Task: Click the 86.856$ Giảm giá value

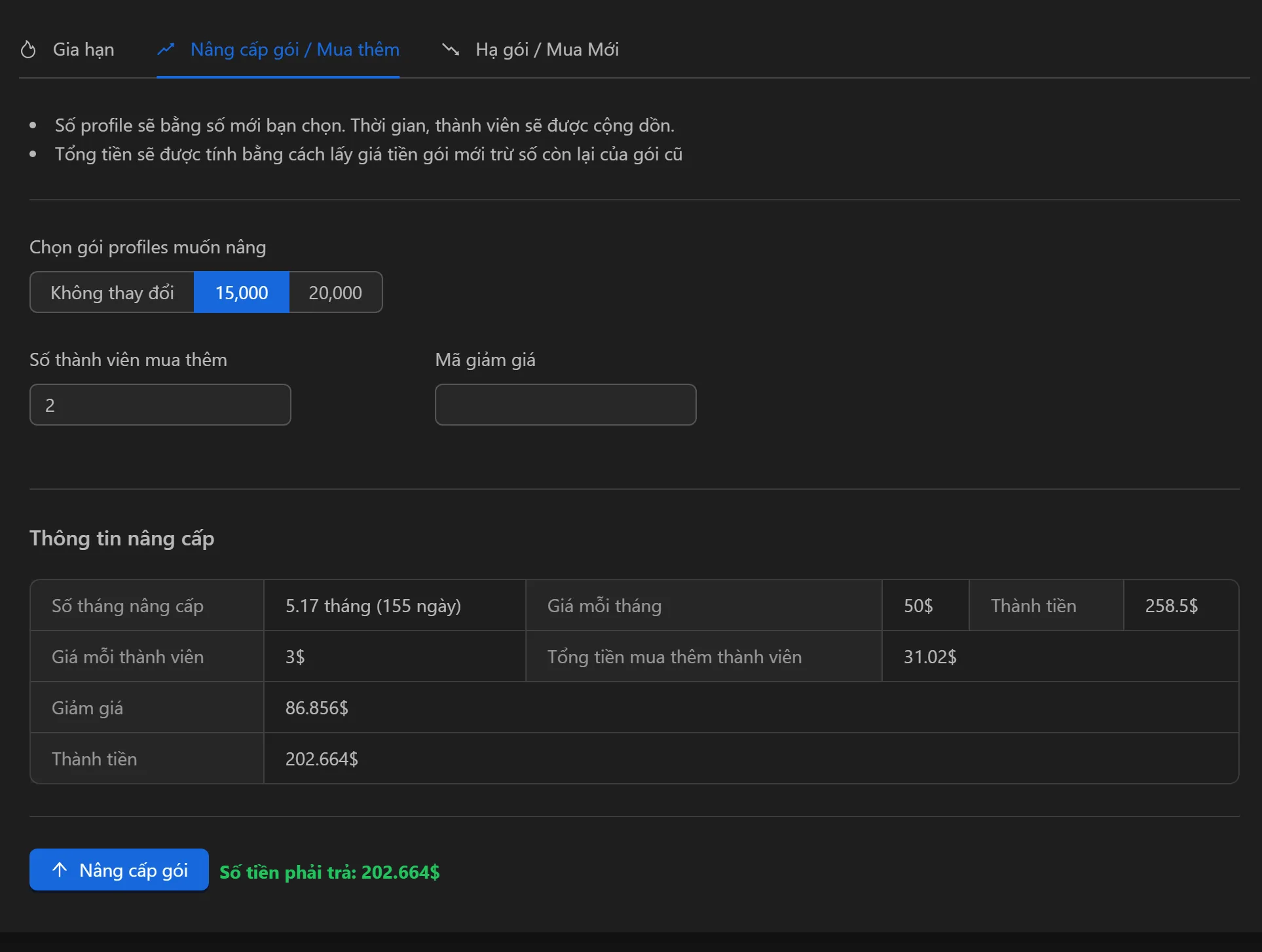Action: point(317,708)
